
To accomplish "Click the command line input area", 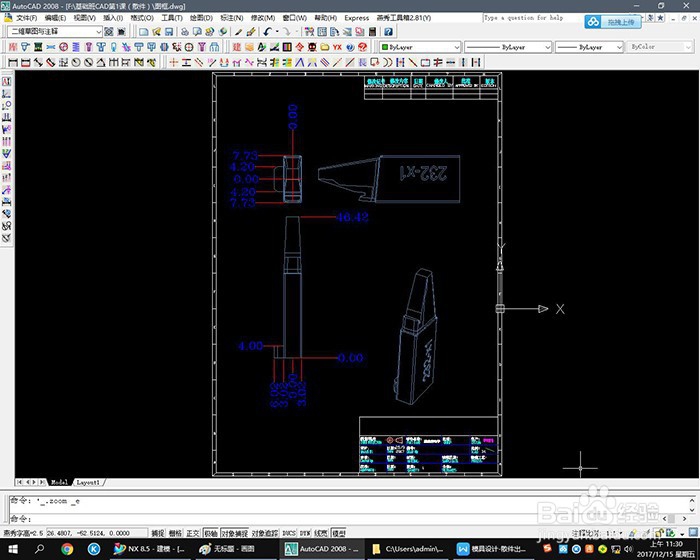I will coord(335,519).
